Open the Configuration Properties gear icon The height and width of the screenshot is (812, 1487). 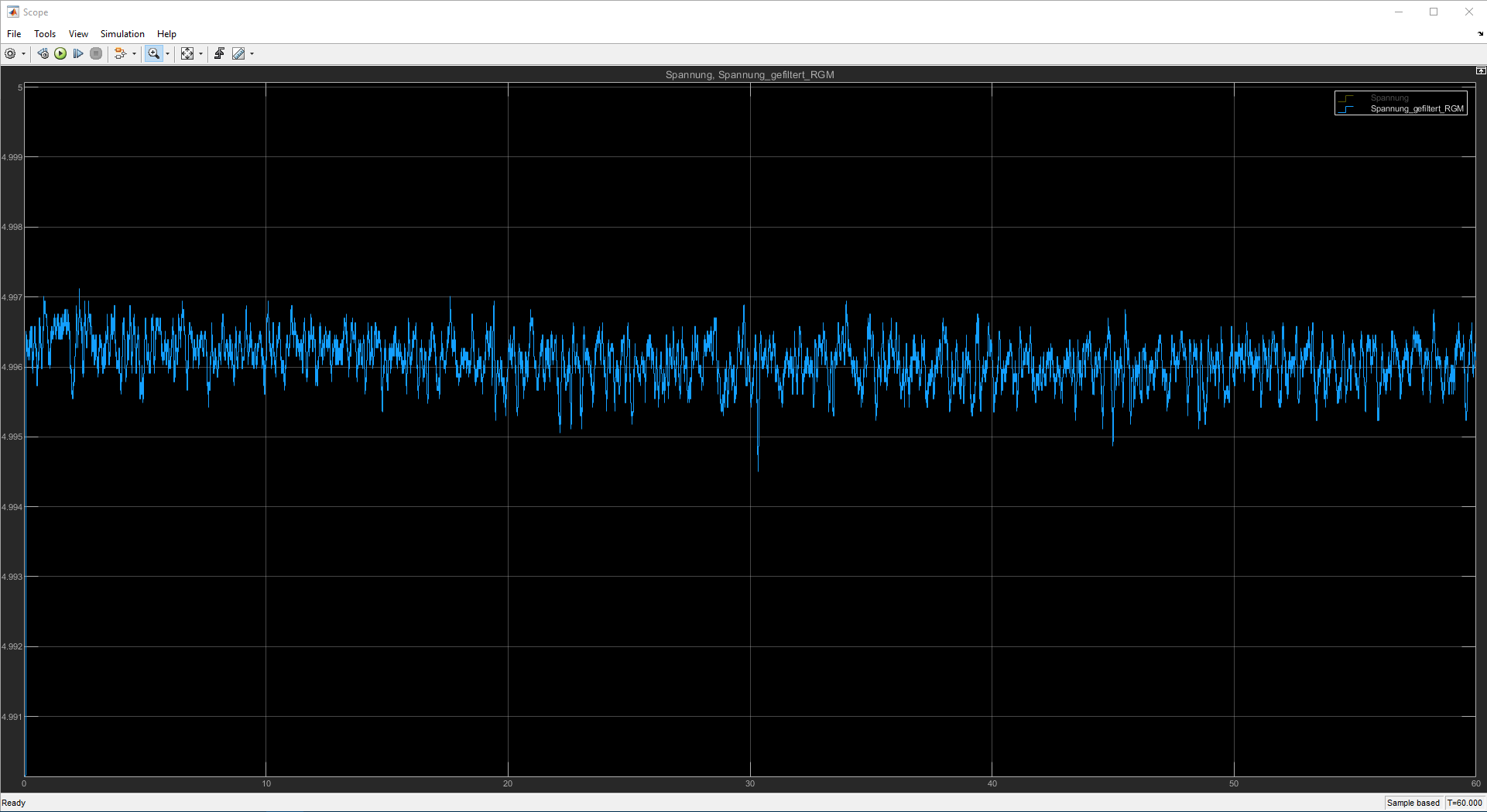pyautogui.click(x=10, y=53)
